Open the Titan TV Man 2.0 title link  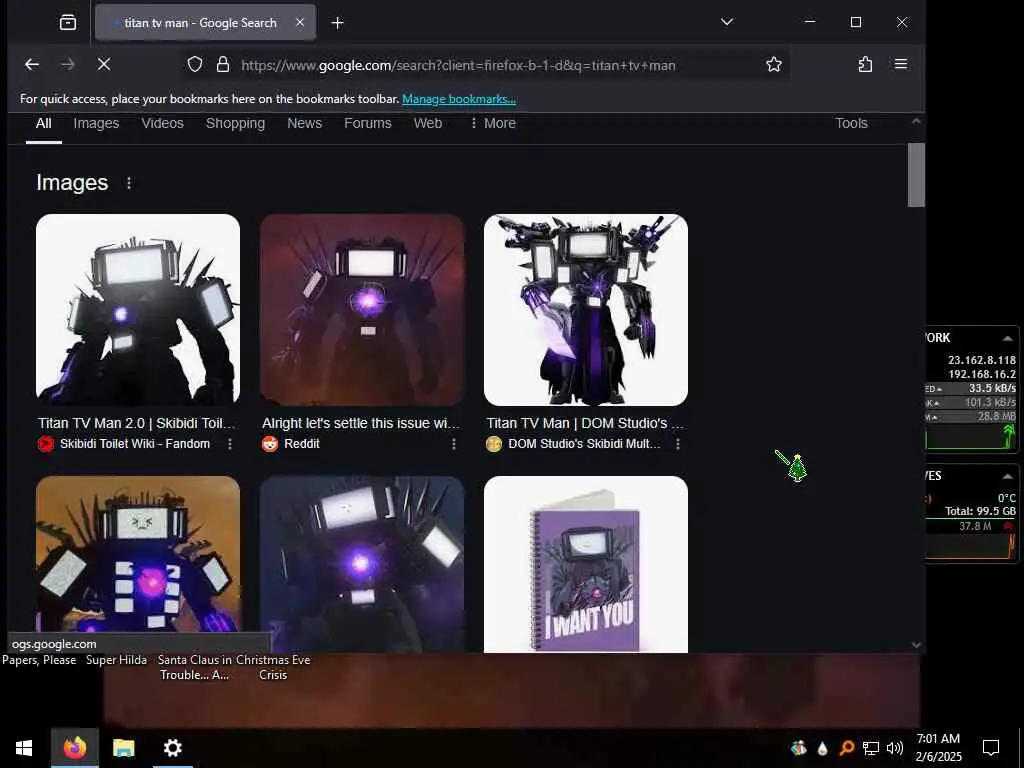(136, 423)
